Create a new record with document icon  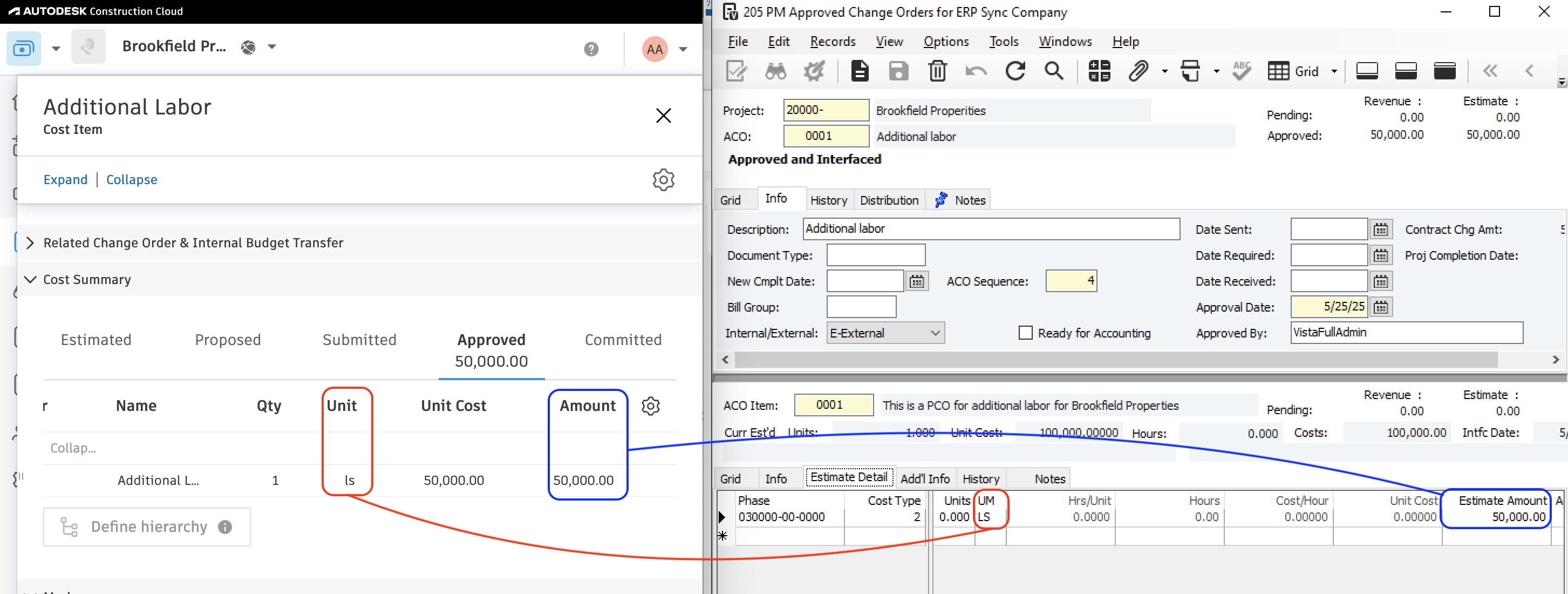tap(860, 71)
